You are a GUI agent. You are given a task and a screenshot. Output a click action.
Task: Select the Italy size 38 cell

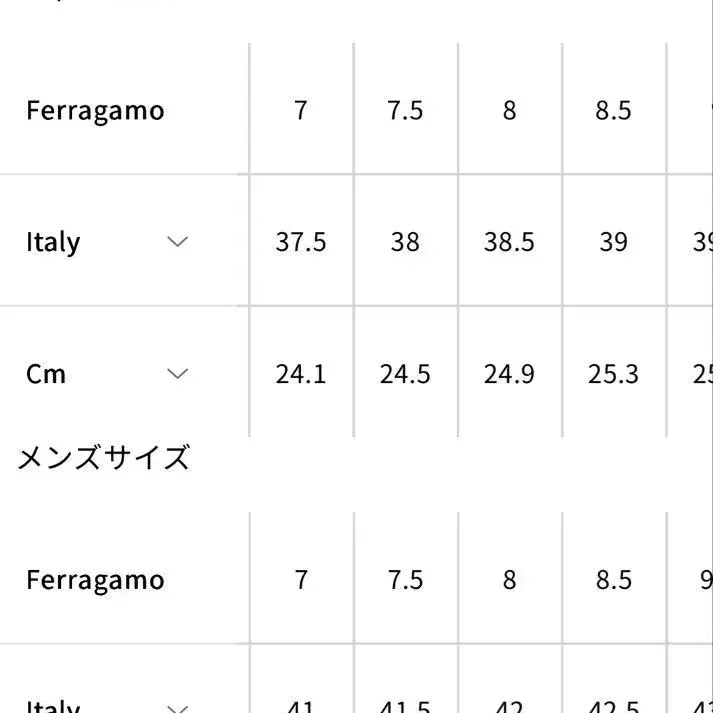405,242
